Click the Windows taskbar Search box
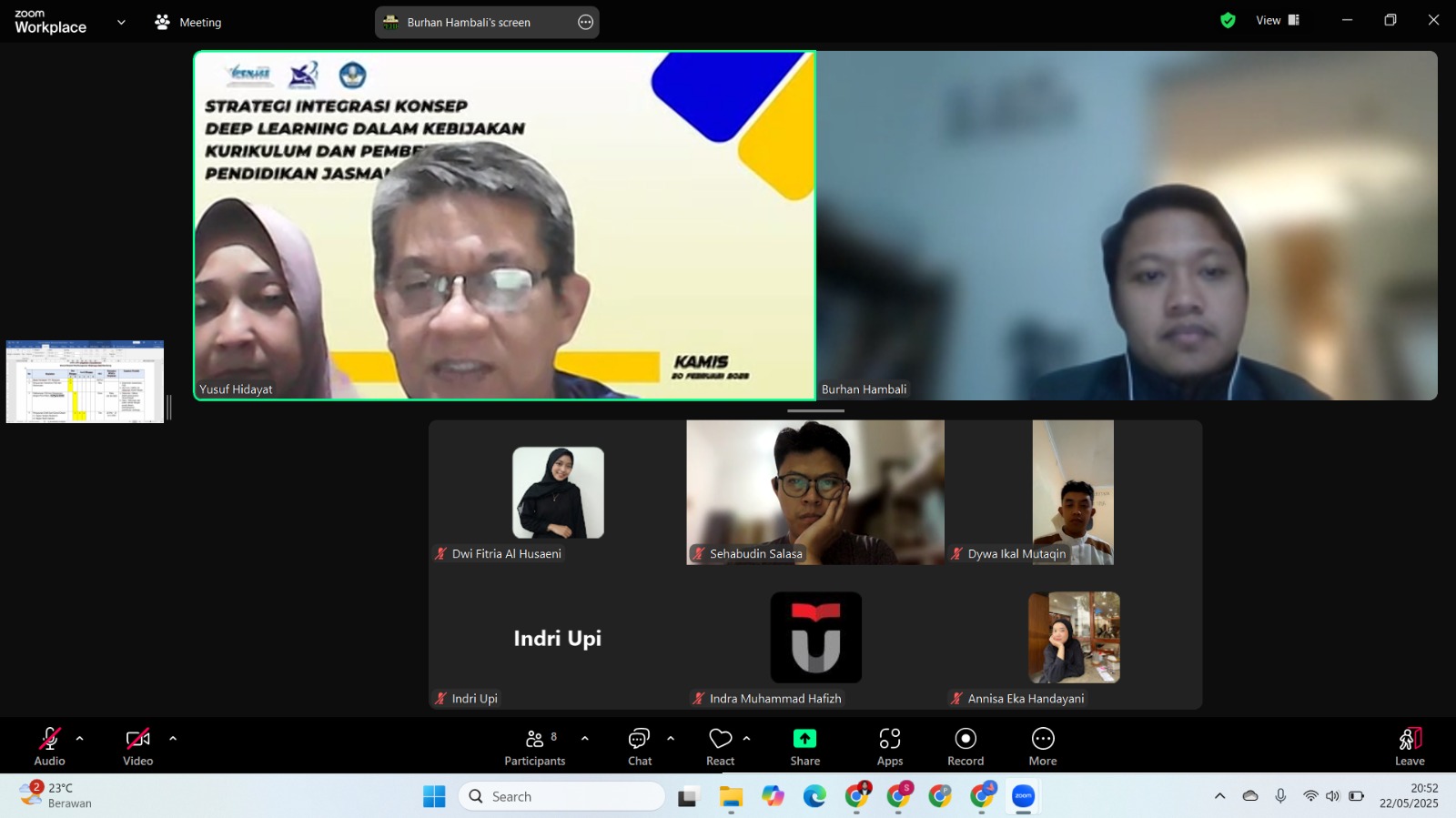The width and height of the screenshot is (1456, 818). coord(562,796)
